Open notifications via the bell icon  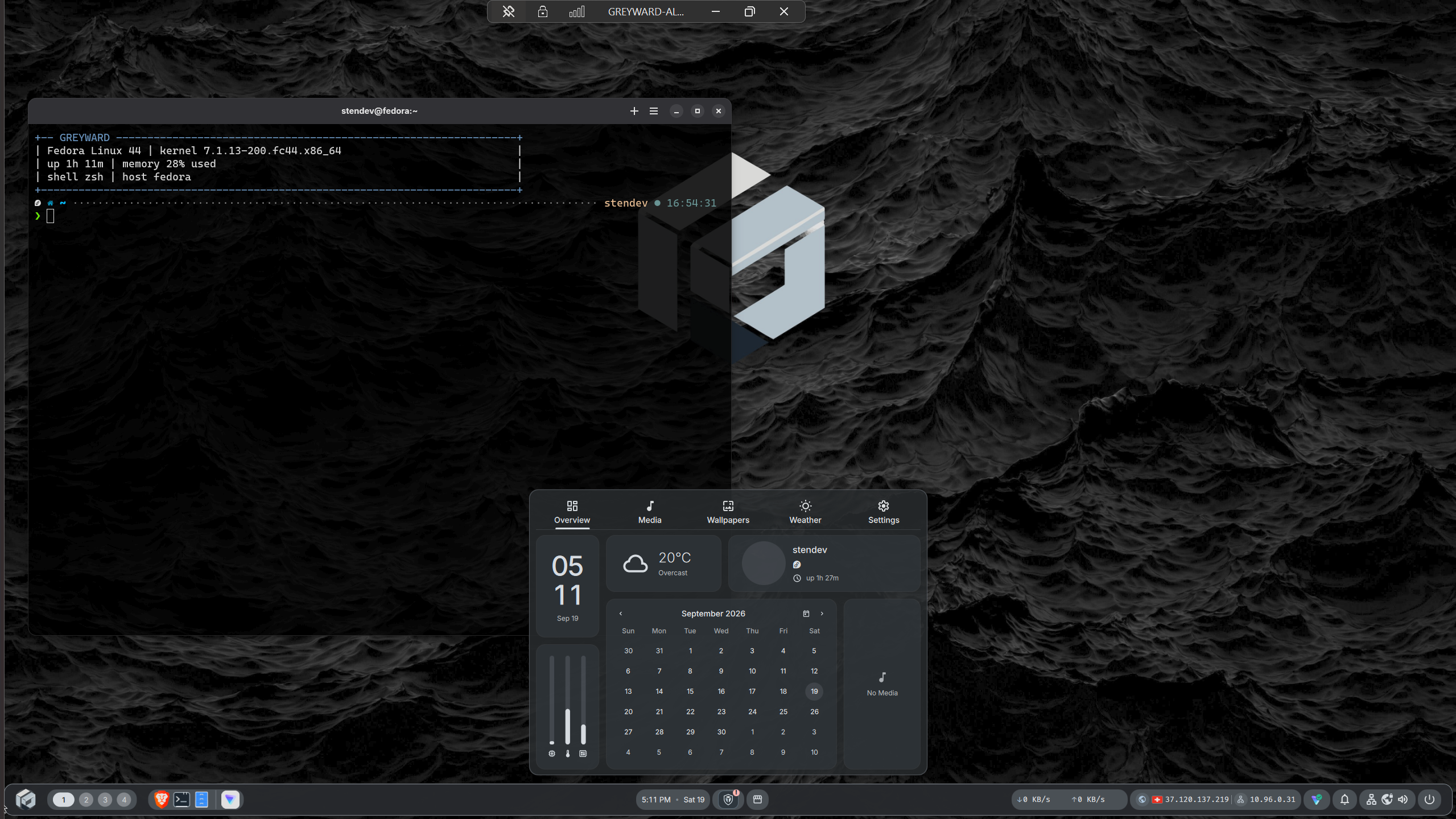(1344, 800)
